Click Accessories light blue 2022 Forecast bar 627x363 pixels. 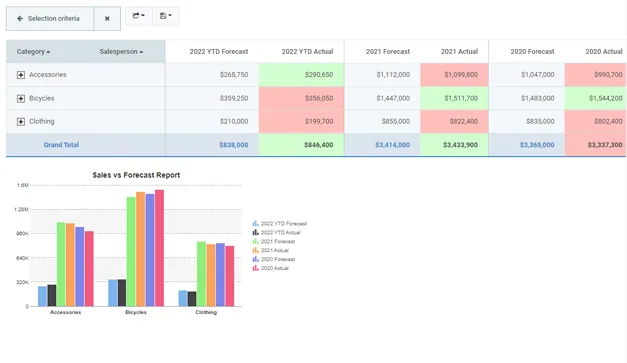click(x=42, y=296)
